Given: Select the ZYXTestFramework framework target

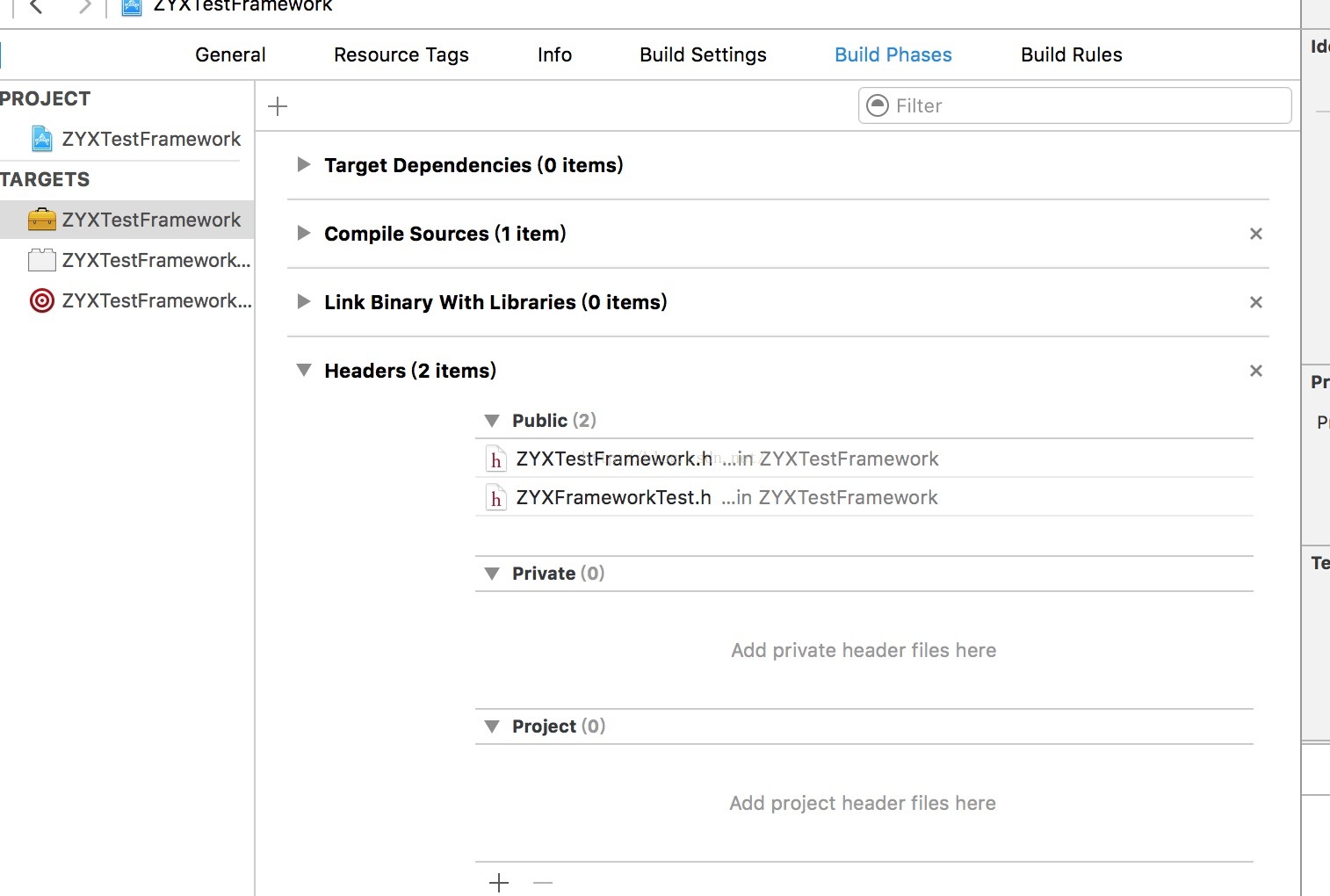Looking at the screenshot, I should click(127, 220).
